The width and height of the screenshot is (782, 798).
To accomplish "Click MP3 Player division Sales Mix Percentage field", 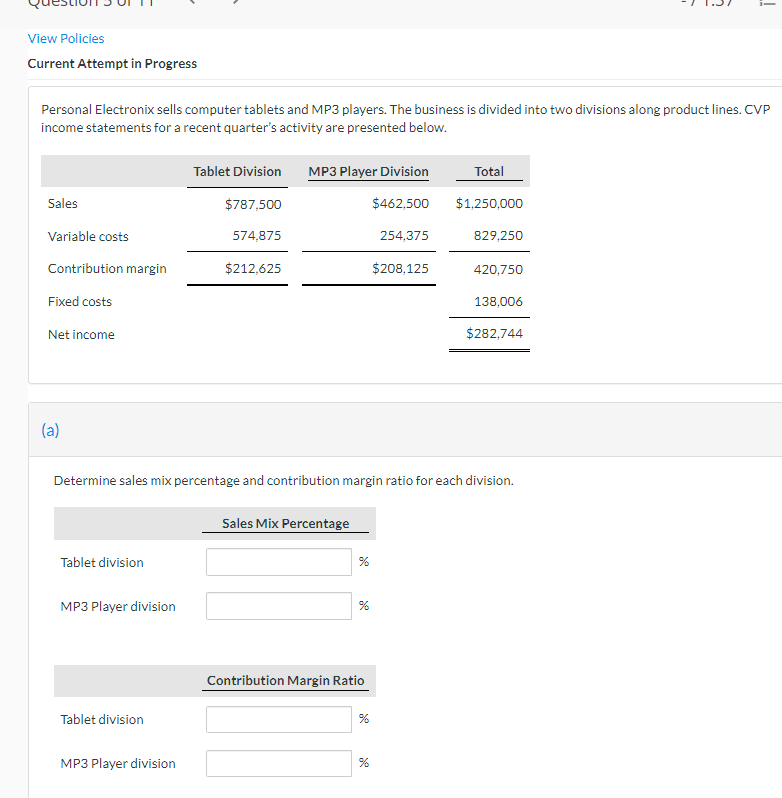I will [279, 606].
